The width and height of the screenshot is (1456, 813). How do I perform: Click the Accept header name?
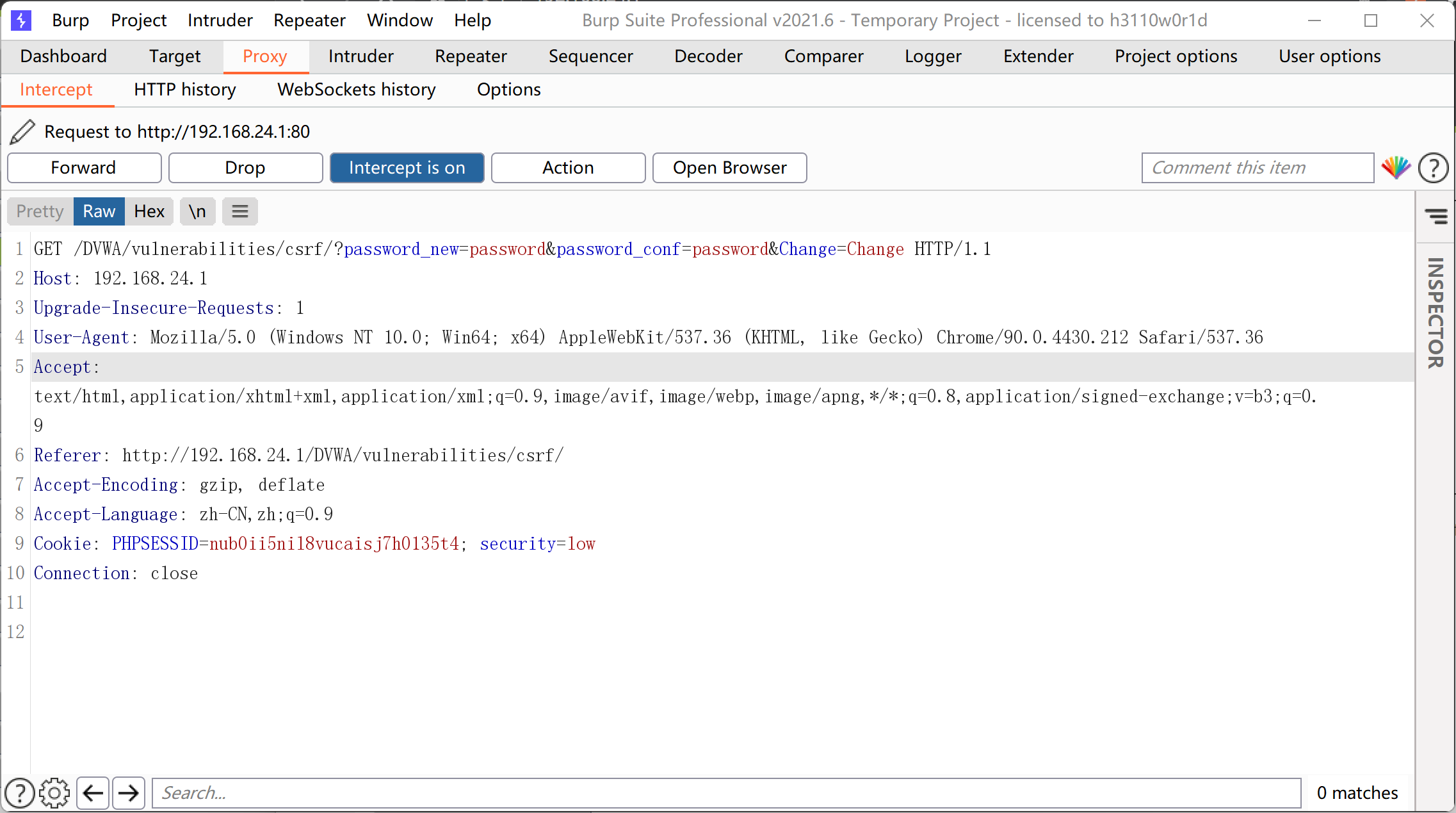tap(62, 366)
